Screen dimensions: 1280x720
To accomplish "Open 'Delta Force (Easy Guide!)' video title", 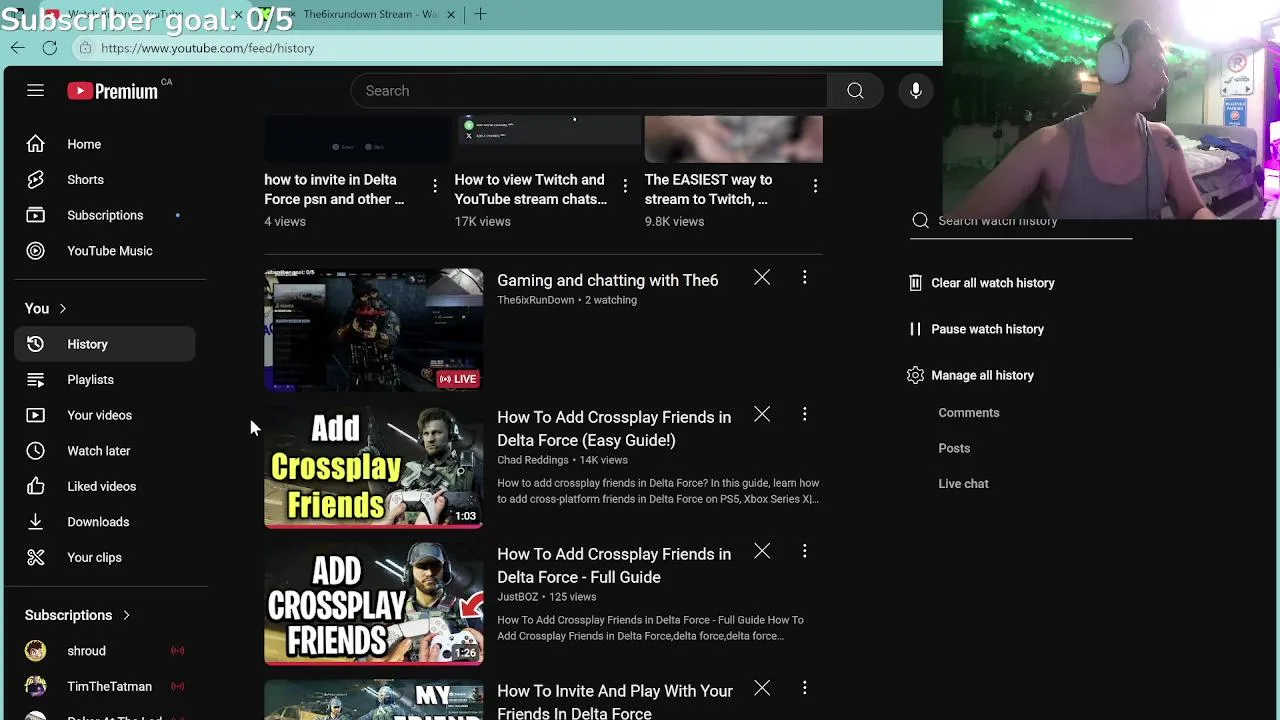I will coord(614,429).
